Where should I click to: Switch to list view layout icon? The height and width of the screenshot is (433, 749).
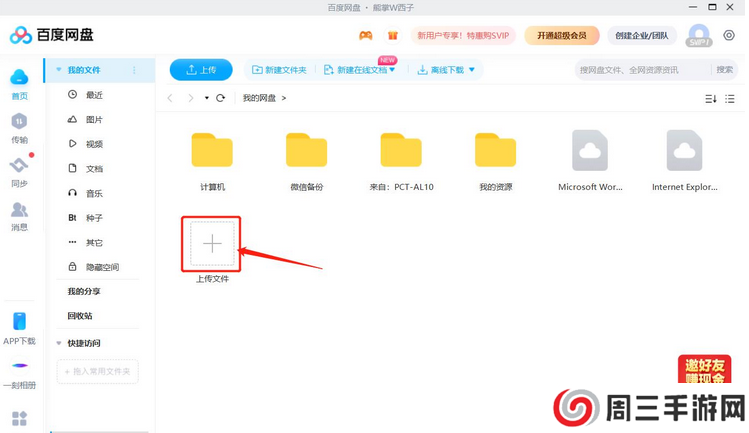click(730, 98)
